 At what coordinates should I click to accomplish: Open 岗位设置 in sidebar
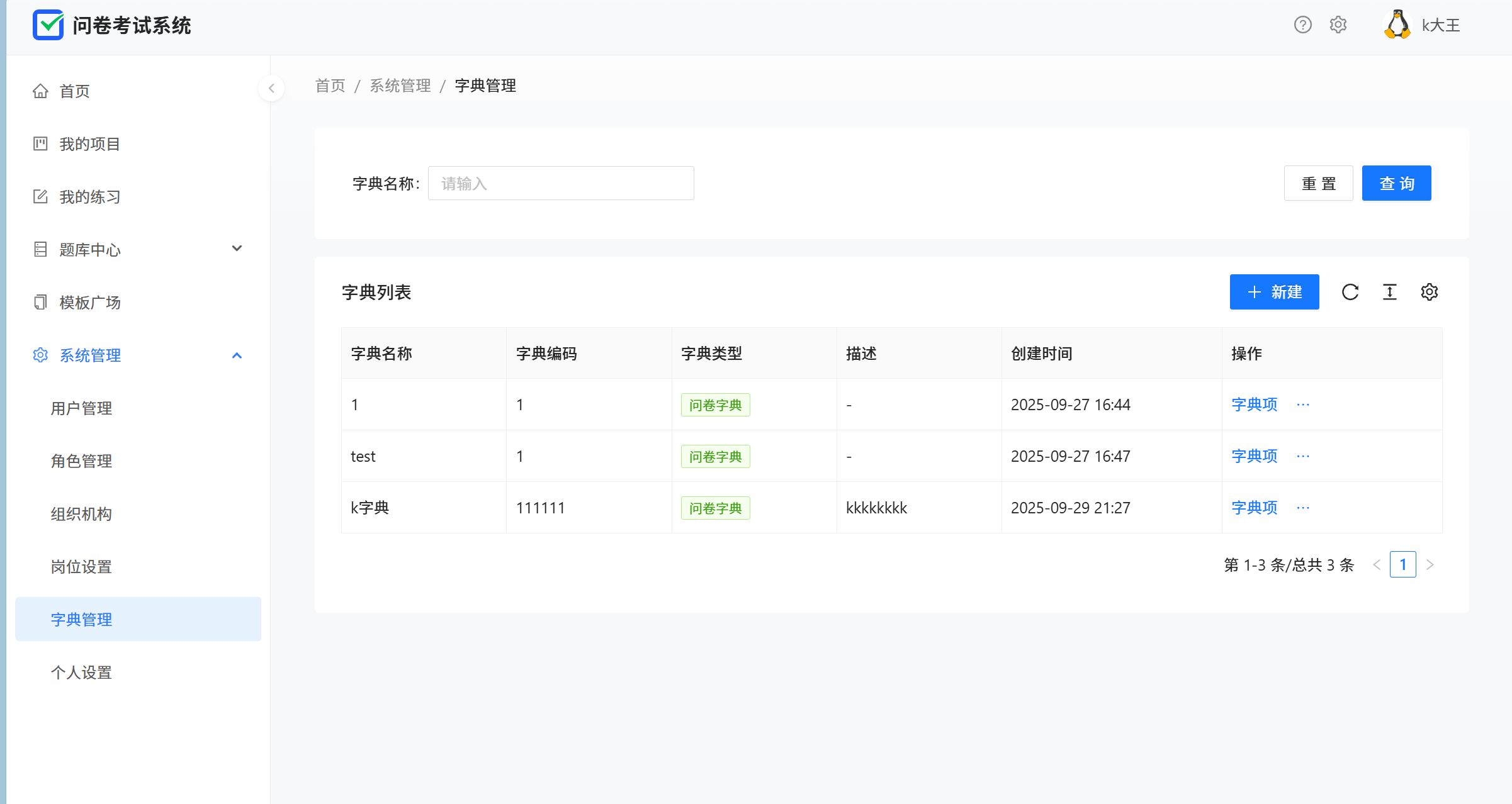point(81,567)
